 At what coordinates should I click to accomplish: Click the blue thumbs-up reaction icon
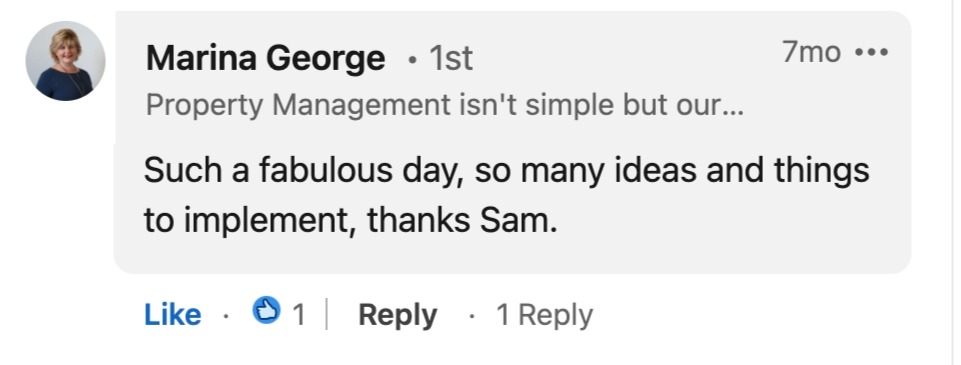coord(267,310)
